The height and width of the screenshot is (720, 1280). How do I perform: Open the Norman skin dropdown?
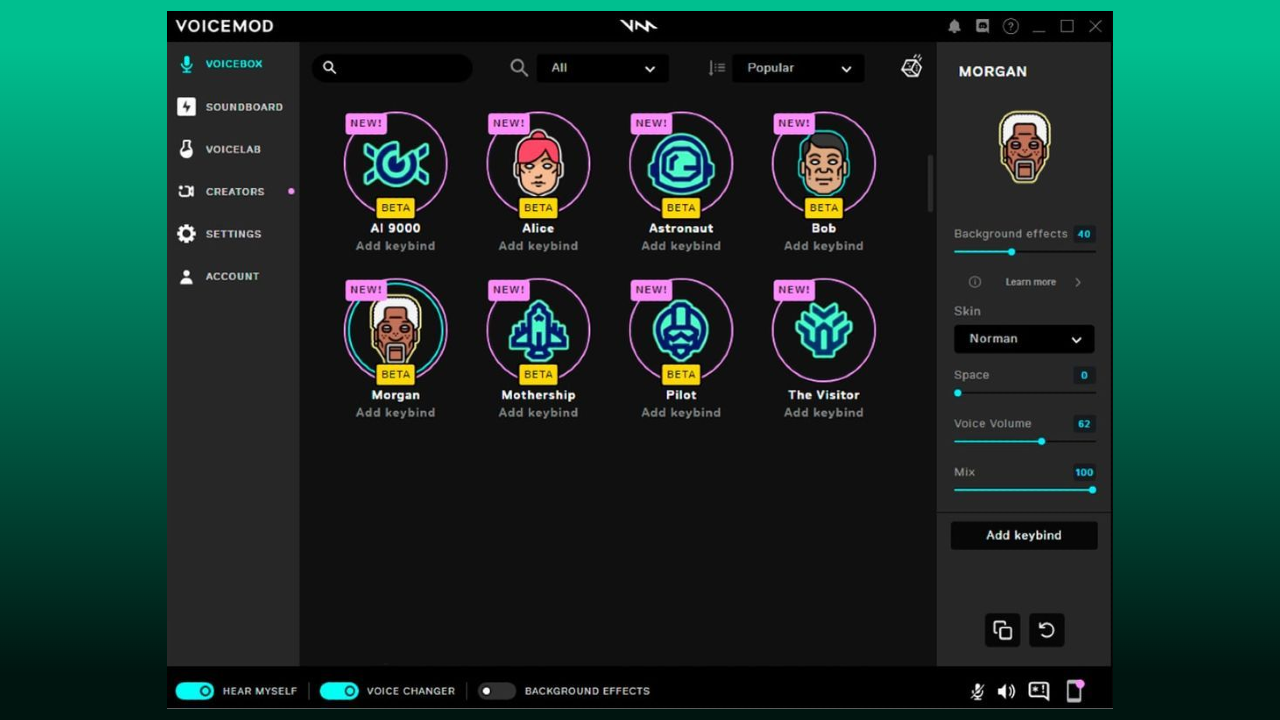pyautogui.click(x=1024, y=339)
